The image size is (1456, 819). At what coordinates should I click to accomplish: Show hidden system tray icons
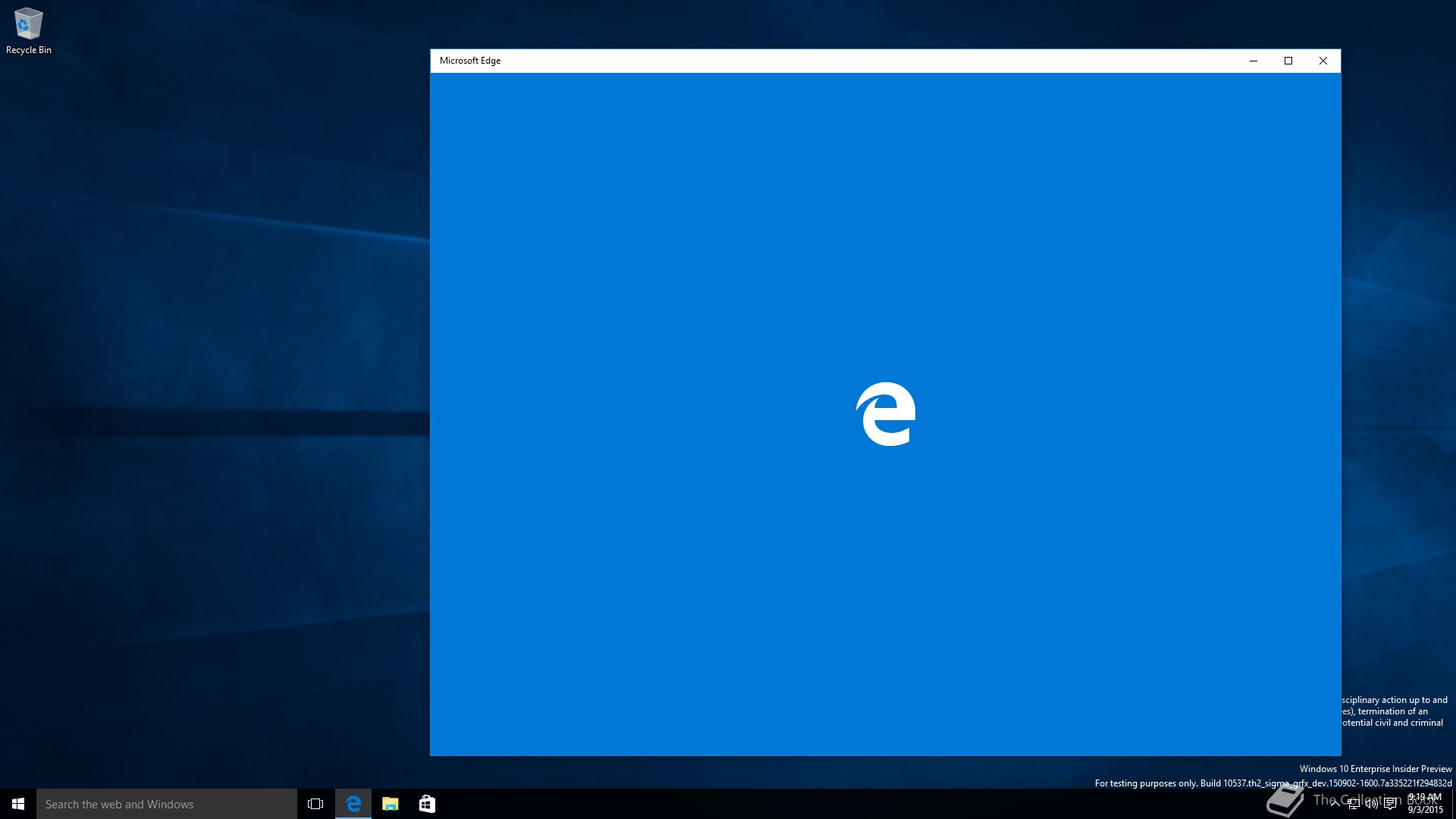click(1335, 804)
